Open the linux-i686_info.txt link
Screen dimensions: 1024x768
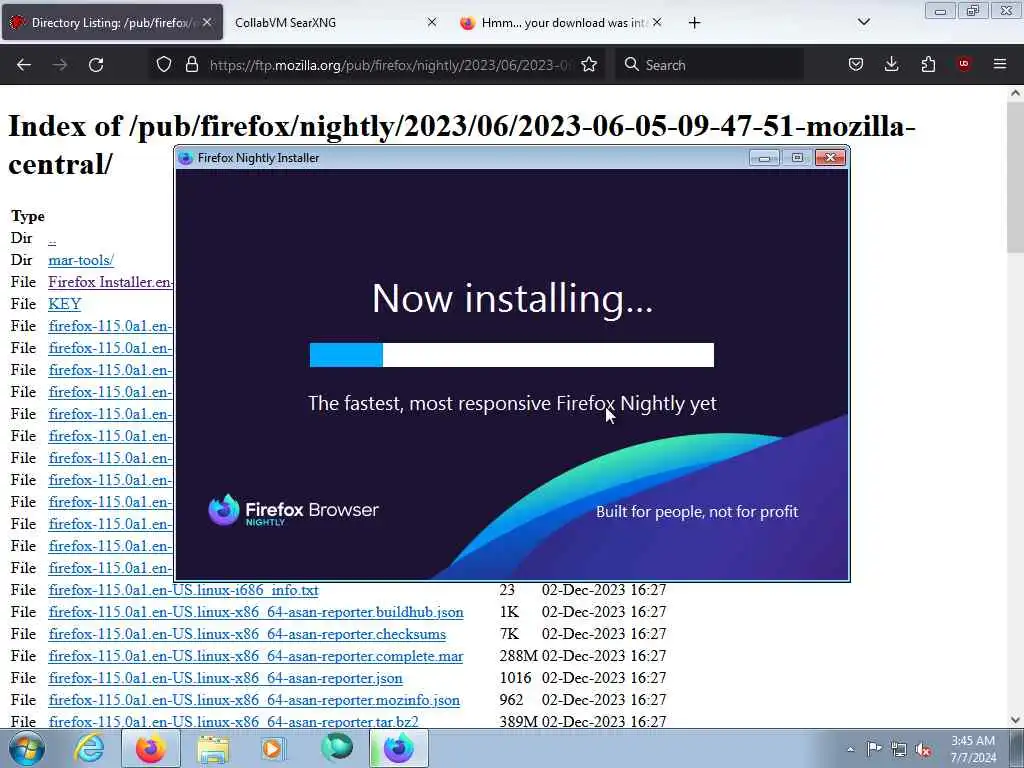coord(184,590)
